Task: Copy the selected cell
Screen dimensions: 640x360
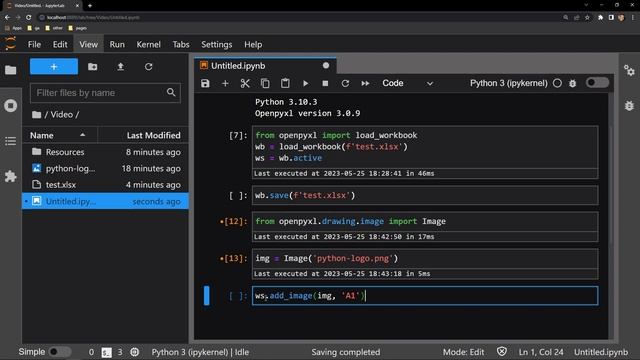Action: point(265,83)
